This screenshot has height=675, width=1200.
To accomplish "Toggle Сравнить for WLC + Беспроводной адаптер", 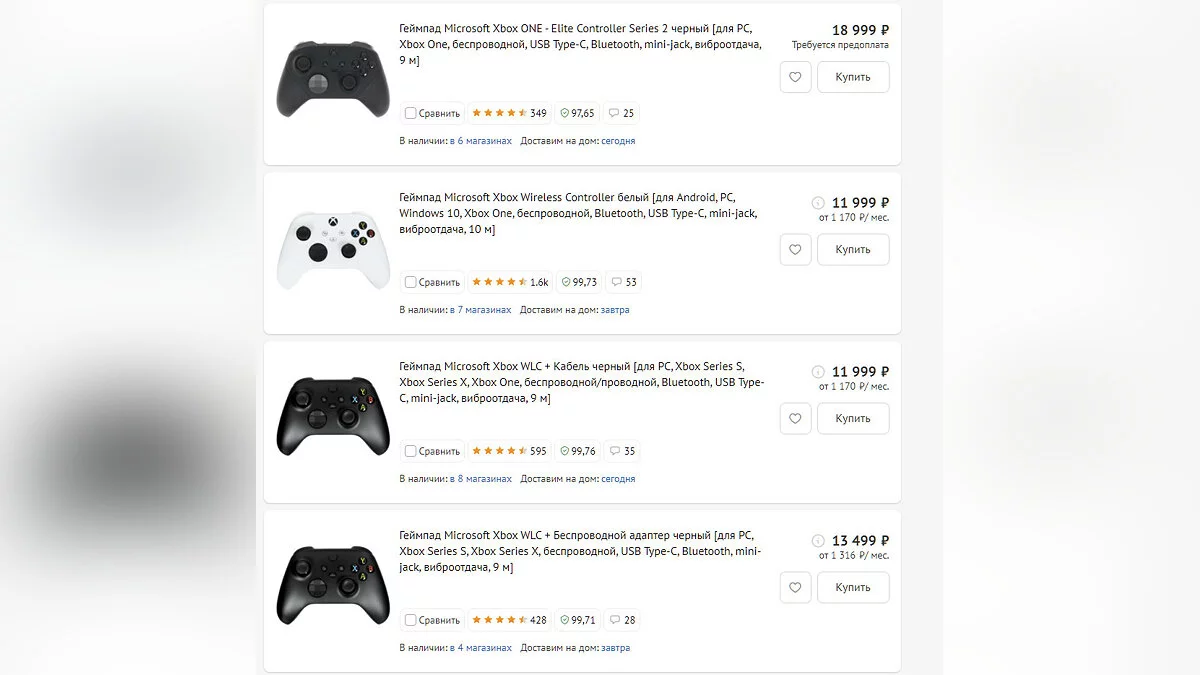I will (x=411, y=620).
